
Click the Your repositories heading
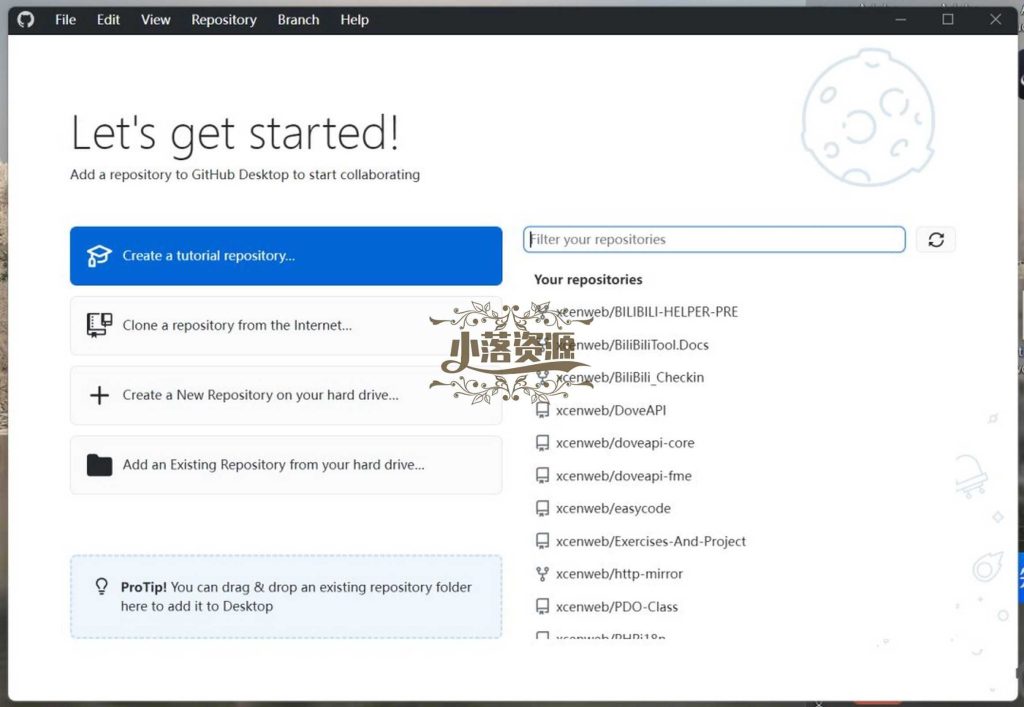[x=588, y=279]
